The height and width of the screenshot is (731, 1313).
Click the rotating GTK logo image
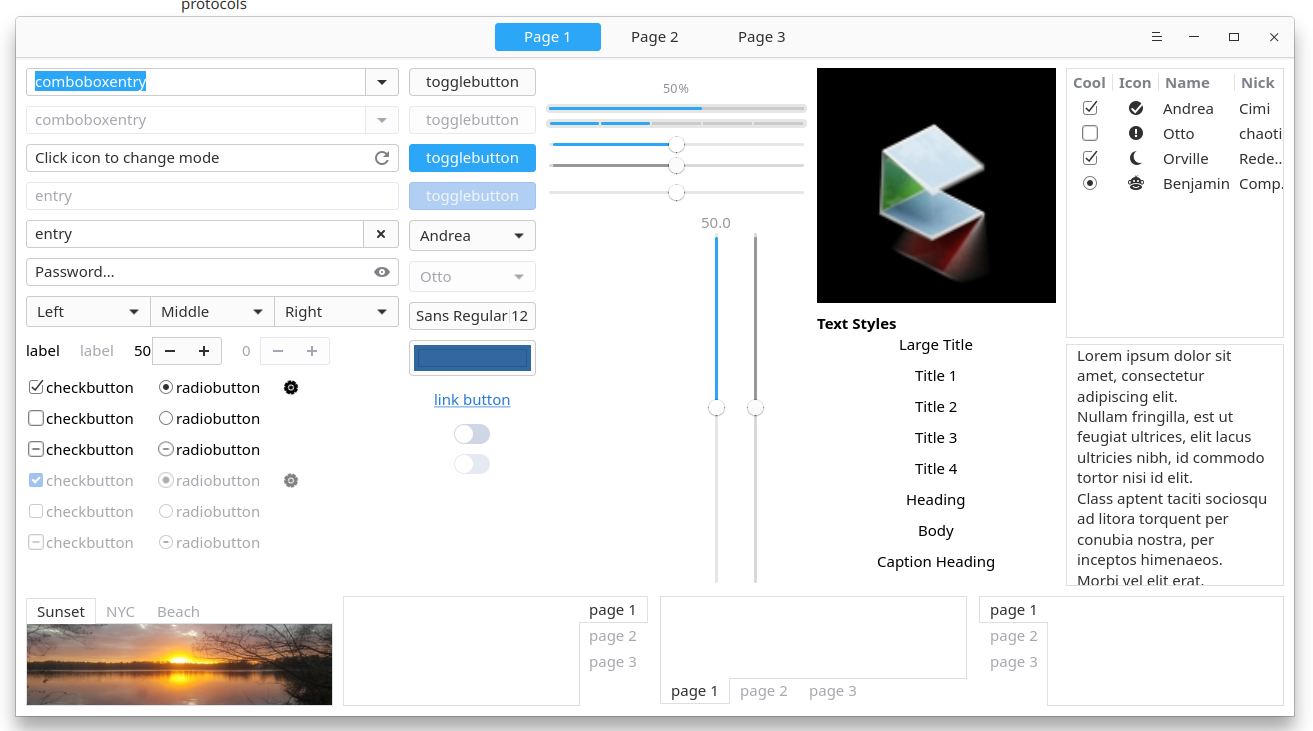(x=936, y=185)
